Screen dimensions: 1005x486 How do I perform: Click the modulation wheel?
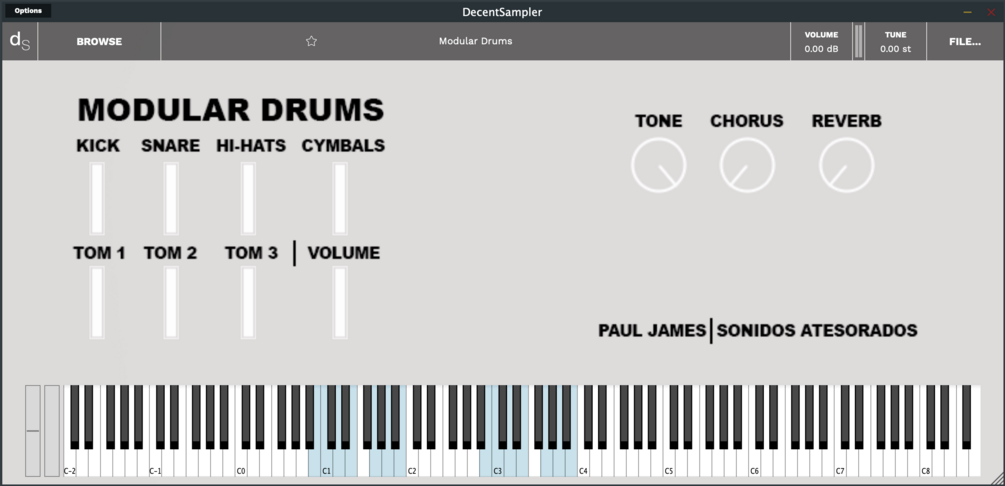click(x=52, y=431)
